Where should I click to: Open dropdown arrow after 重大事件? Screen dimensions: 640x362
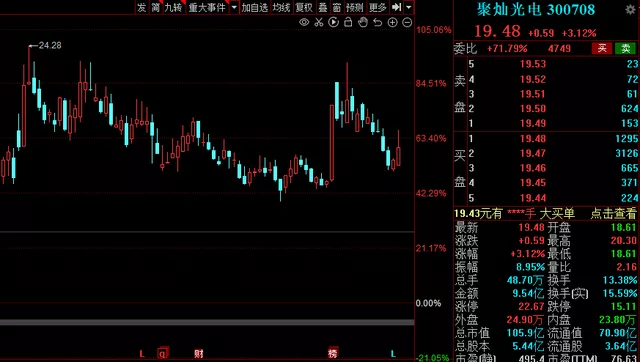(x=234, y=7)
